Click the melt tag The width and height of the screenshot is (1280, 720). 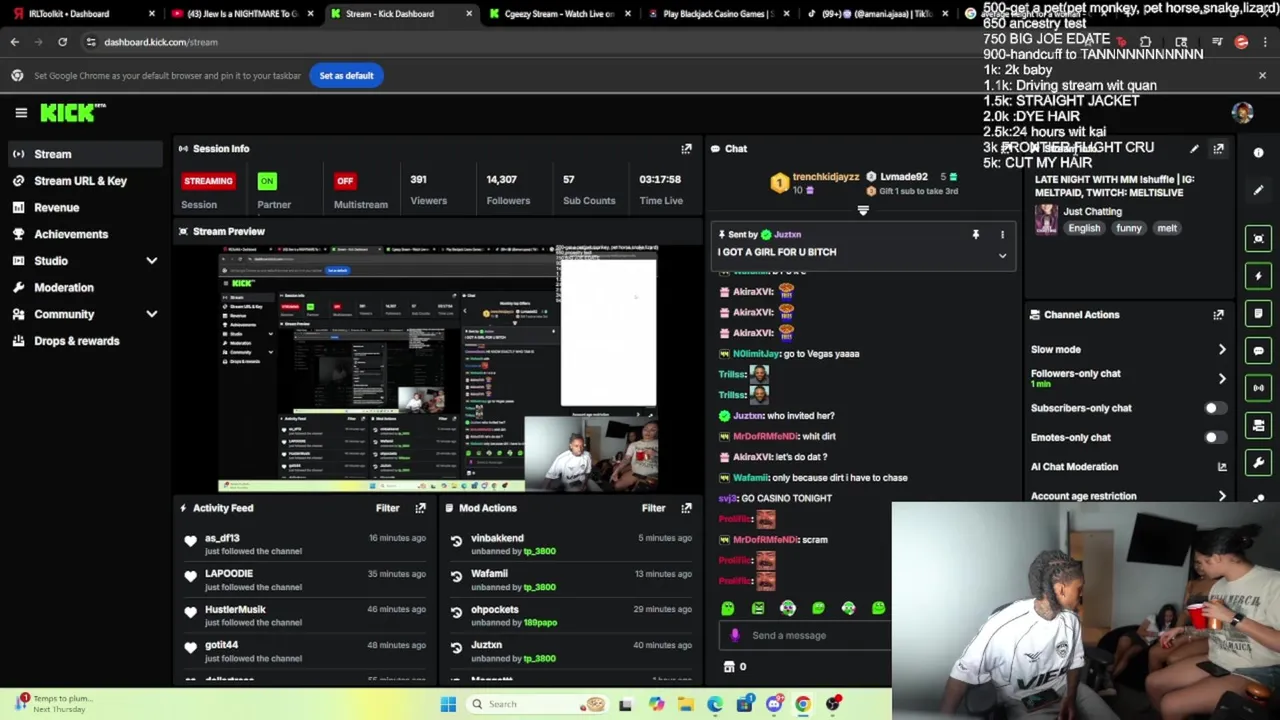point(1167,228)
